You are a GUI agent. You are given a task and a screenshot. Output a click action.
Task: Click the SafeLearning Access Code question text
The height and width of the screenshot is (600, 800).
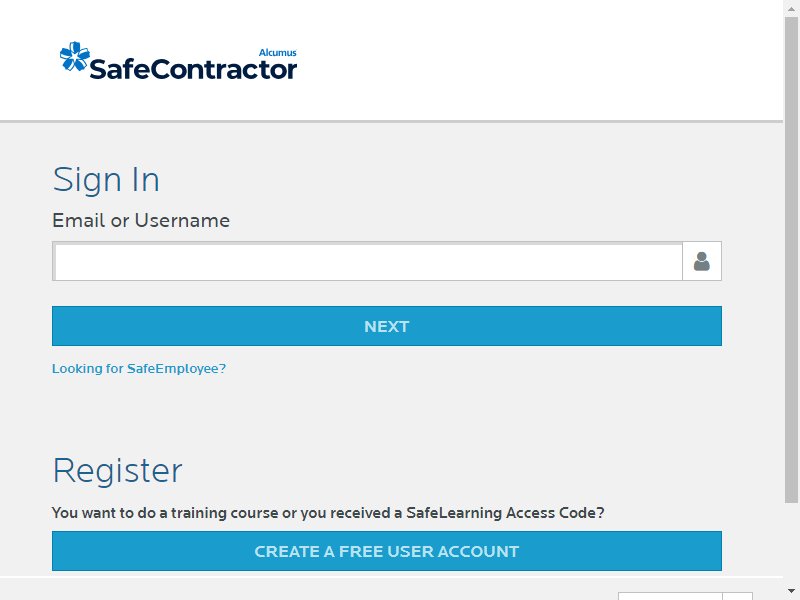[x=328, y=513]
